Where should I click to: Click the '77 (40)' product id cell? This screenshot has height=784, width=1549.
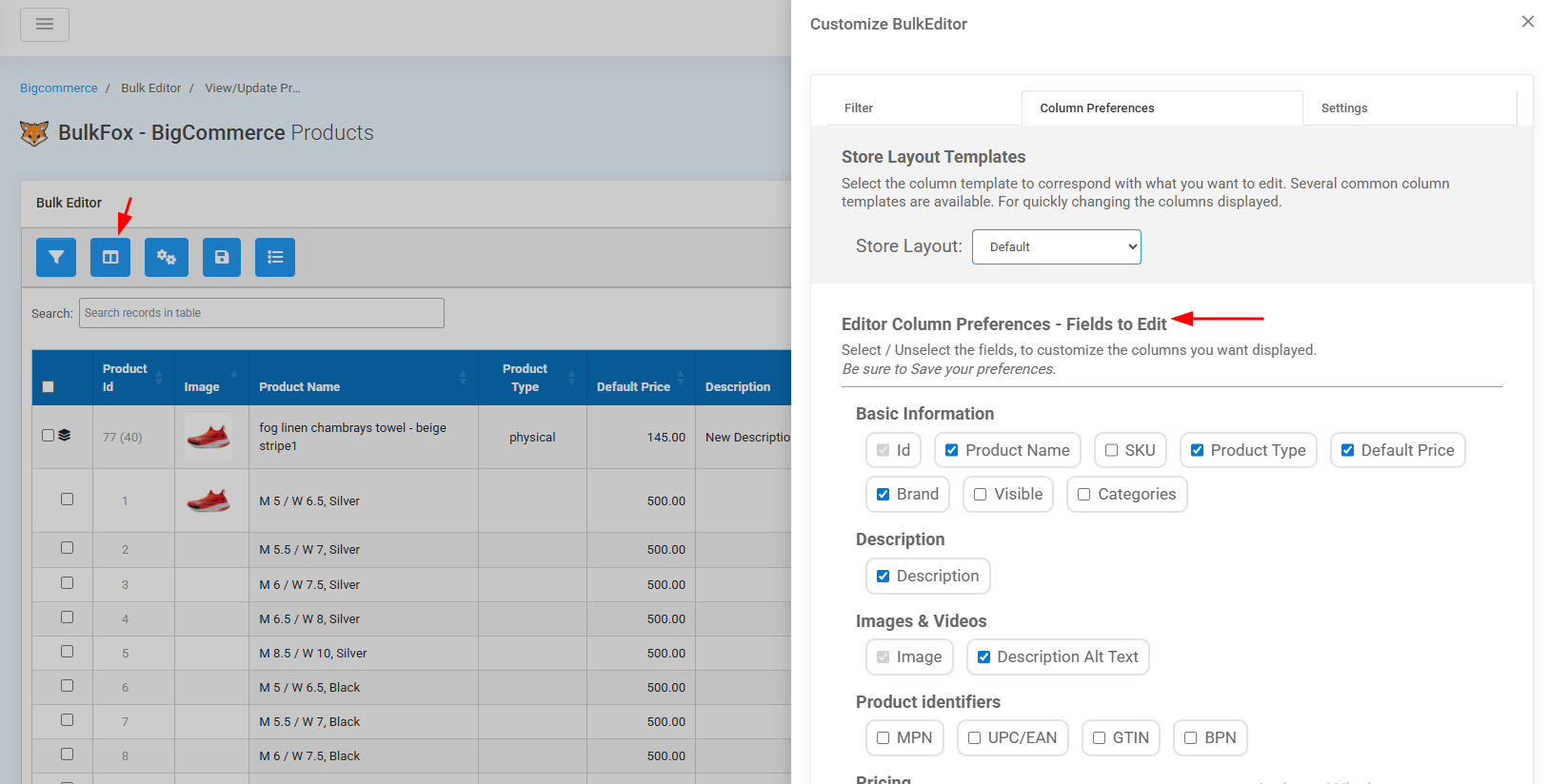pyautogui.click(x=133, y=438)
